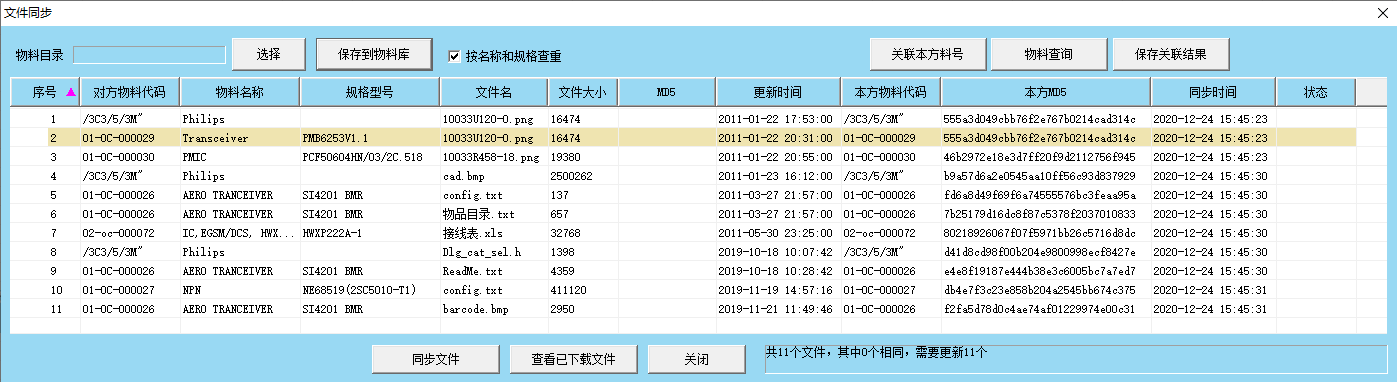Click file name 物品目录.txt
The image size is (1397, 382).
point(478,214)
